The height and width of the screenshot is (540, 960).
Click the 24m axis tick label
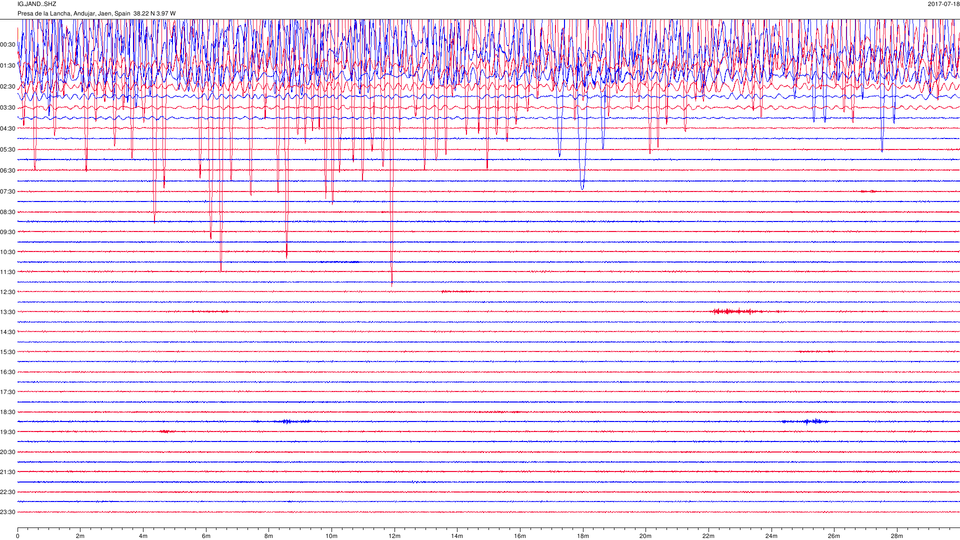tap(771, 536)
